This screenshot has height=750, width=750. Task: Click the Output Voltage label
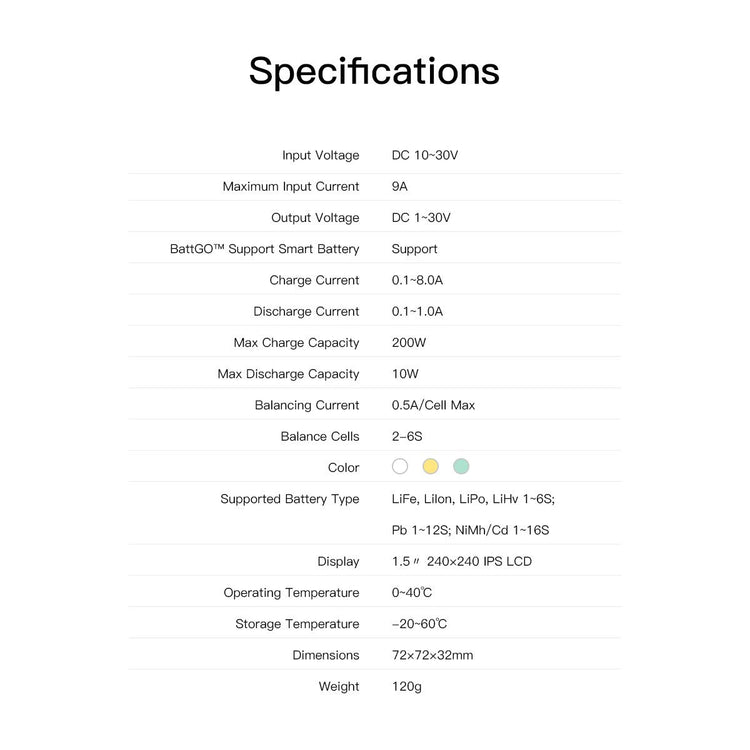coord(315,217)
